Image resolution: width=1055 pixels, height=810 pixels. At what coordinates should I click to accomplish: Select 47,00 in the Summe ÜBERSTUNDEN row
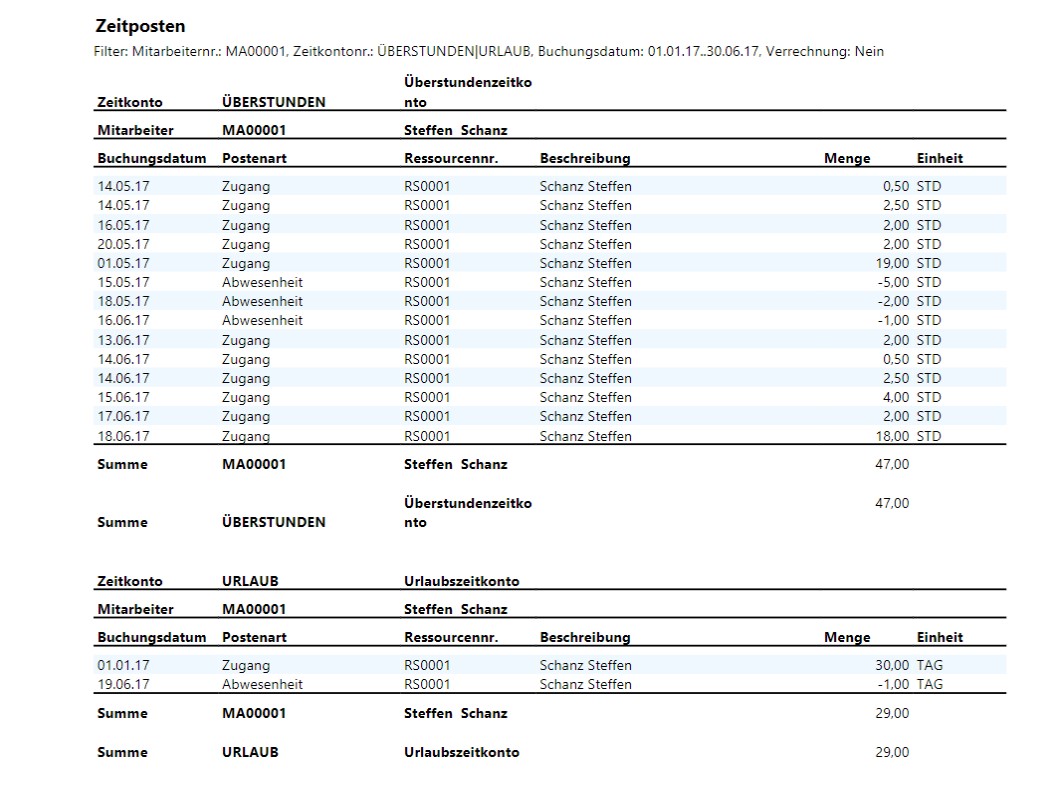coord(892,503)
